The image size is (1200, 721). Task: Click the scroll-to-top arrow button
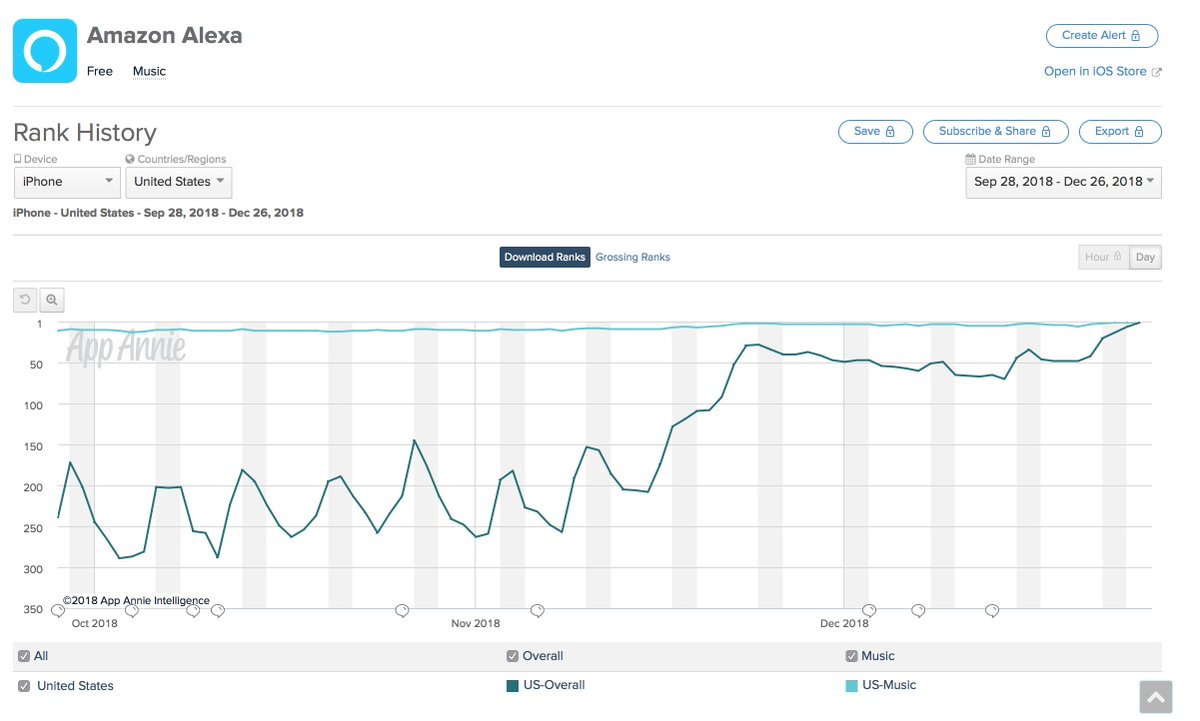coord(1154,698)
